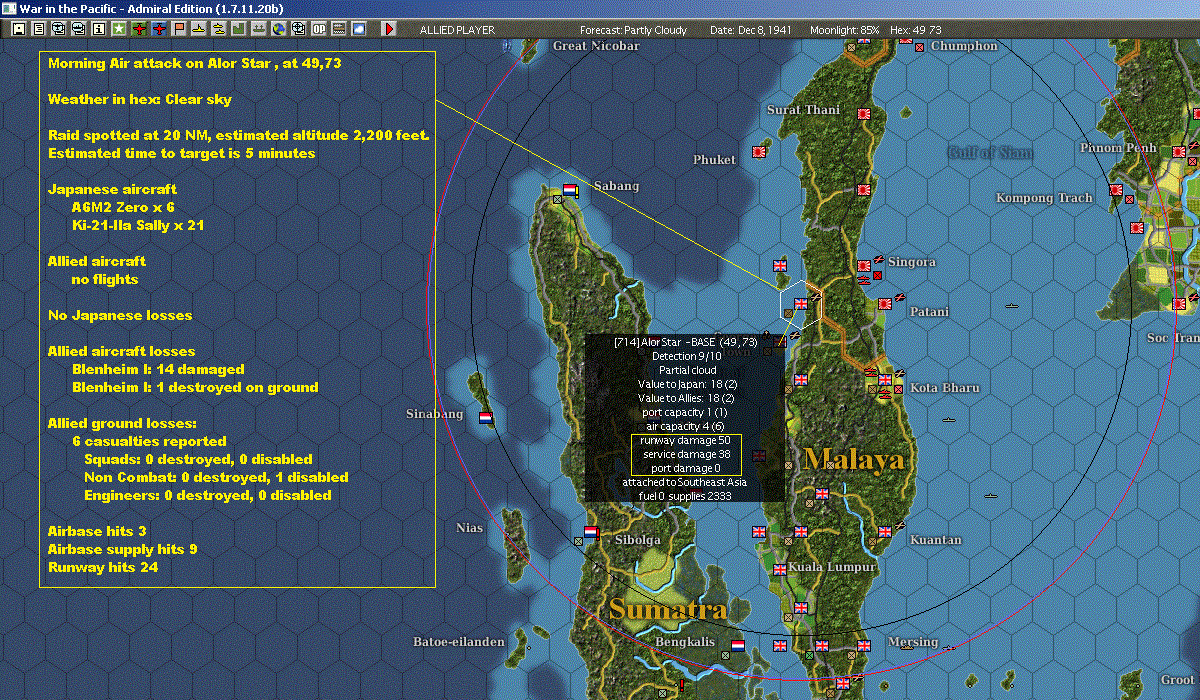Select the Dutch flag at Sabang
1200x700 pixels.
tap(571, 190)
